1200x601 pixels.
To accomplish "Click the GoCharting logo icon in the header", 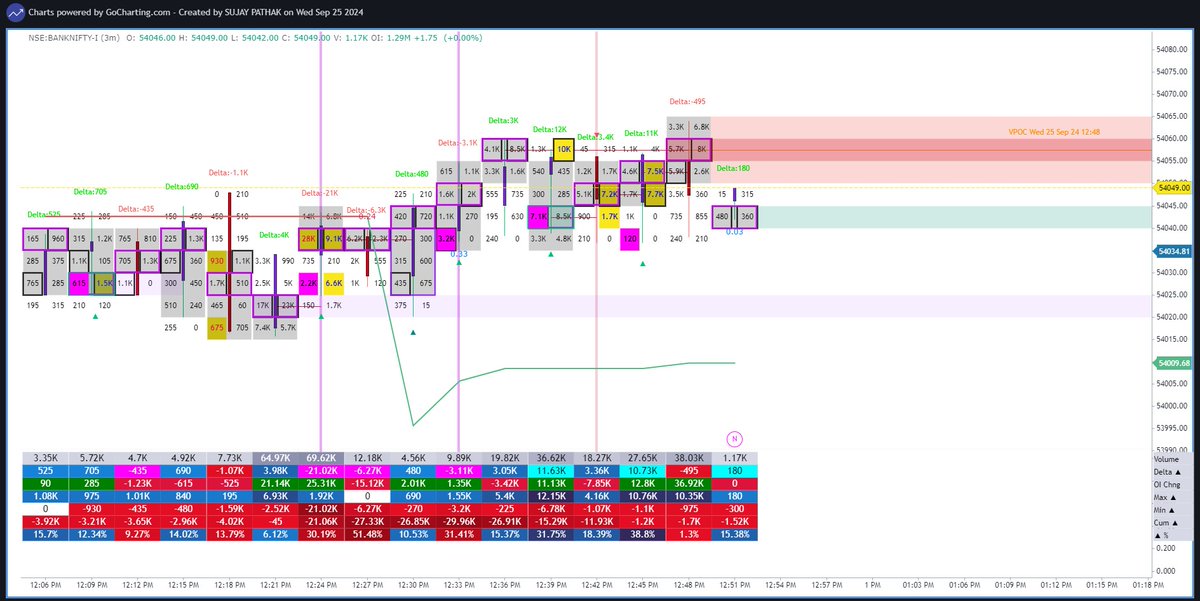I will point(14,11).
